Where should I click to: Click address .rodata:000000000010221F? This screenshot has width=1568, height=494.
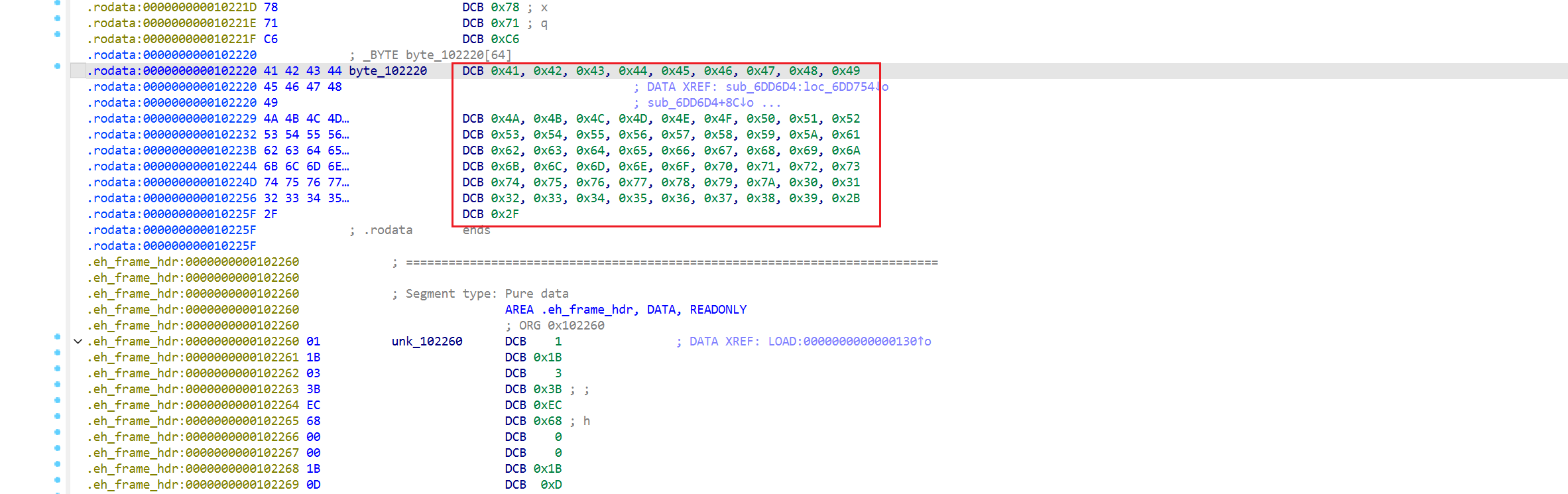(172, 39)
